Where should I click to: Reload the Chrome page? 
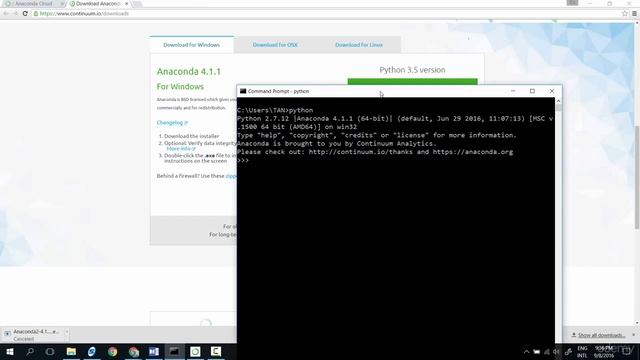tap(25, 13)
